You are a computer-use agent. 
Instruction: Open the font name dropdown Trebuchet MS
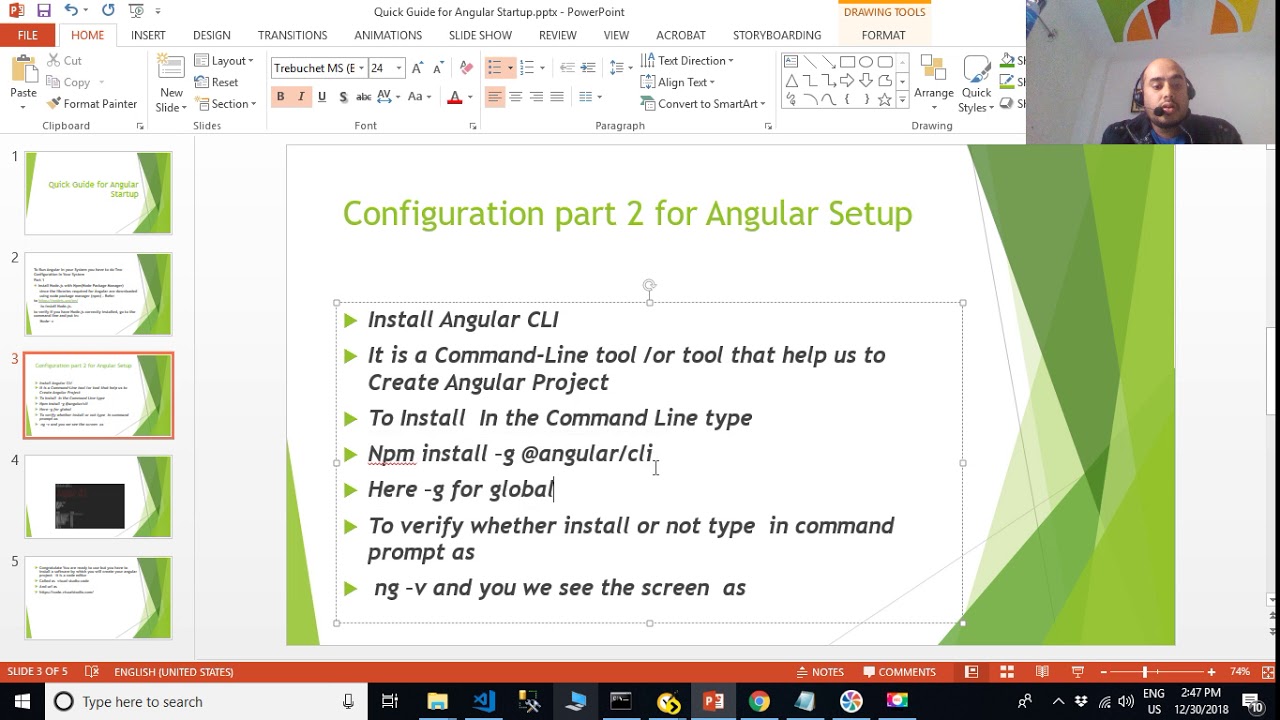[362, 68]
